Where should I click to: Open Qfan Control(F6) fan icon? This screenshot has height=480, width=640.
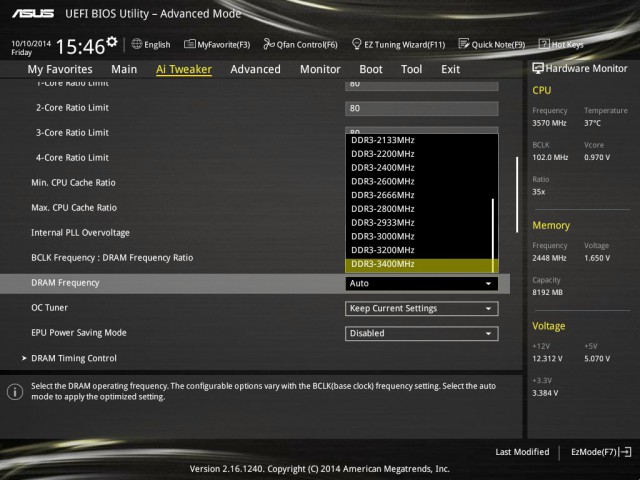(x=269, y=44)
